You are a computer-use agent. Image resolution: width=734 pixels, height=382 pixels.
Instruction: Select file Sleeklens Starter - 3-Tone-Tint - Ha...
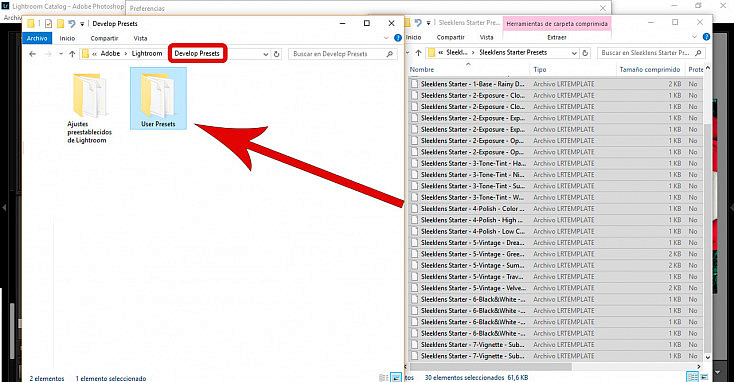pos(473,163)
